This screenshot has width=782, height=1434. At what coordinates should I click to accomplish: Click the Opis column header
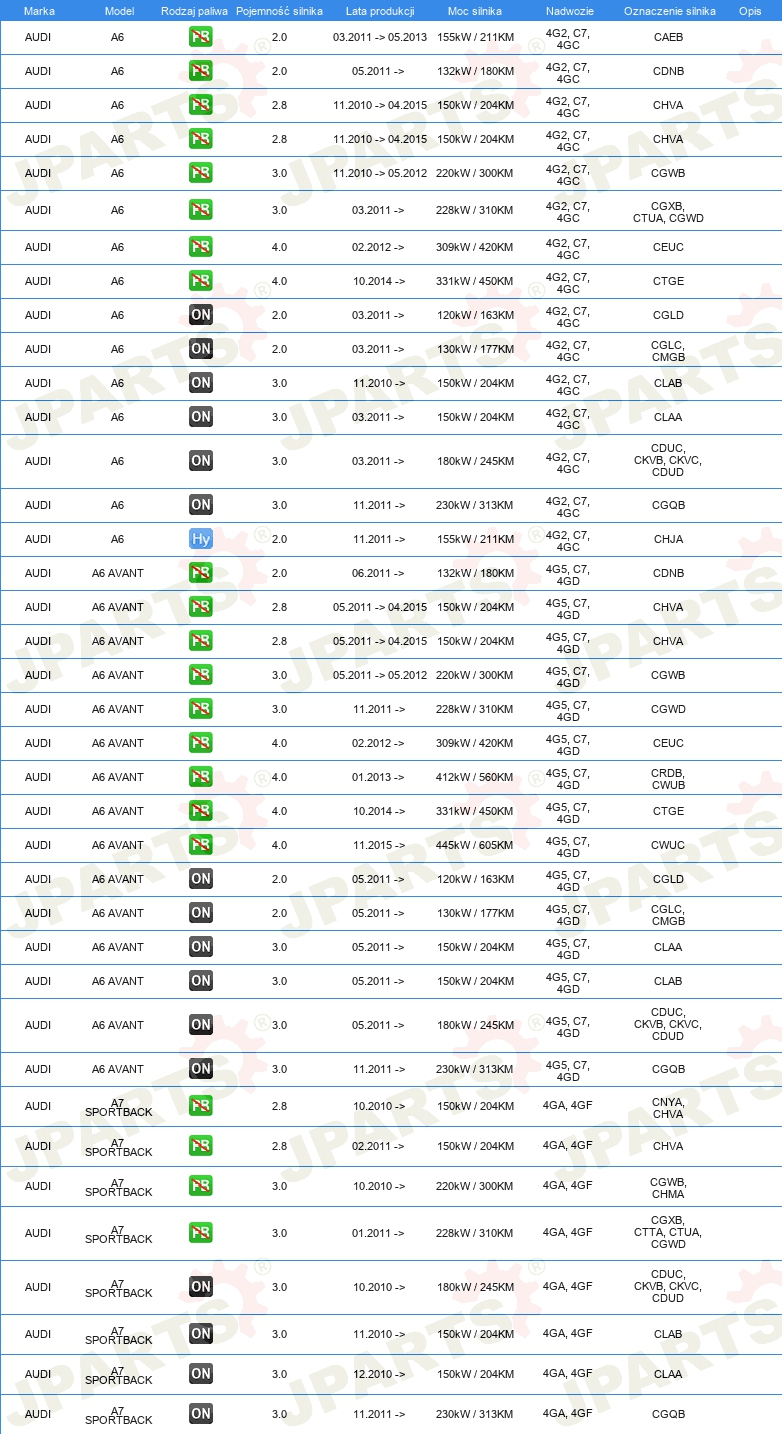(749, 10)
